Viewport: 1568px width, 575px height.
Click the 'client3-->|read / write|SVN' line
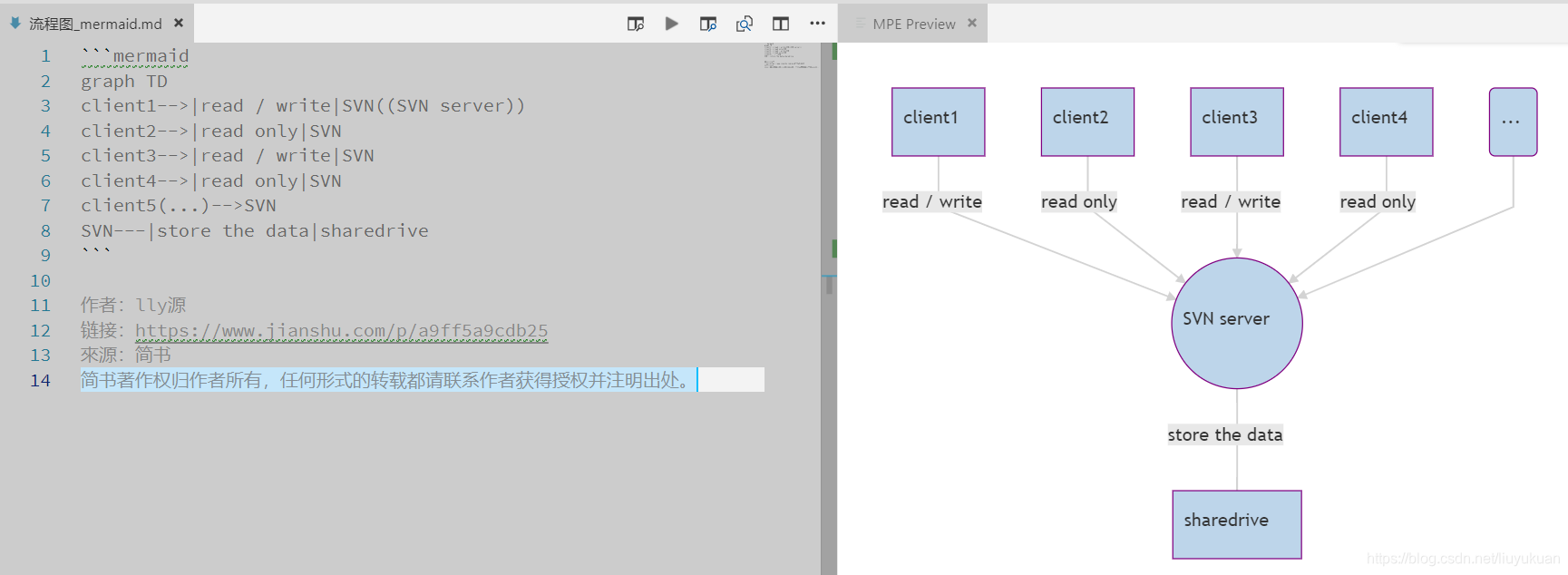pos(228,156)
